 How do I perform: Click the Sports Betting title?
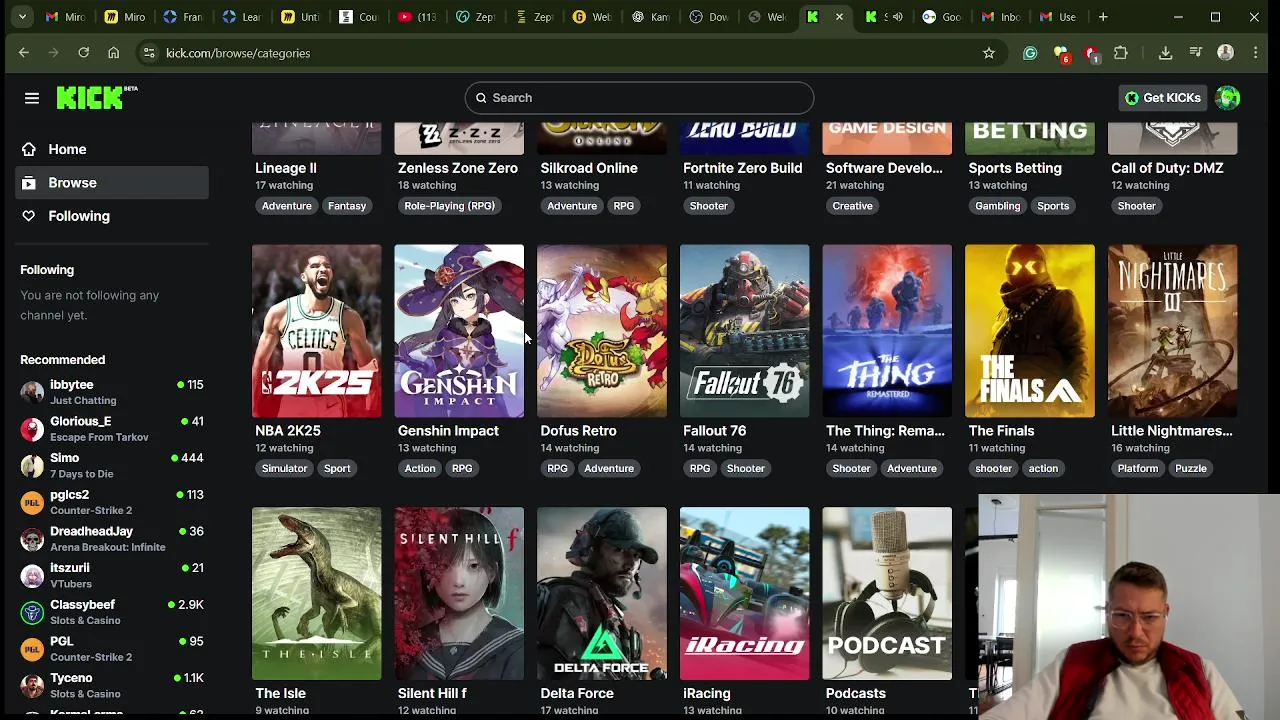[x=1015, y=168]
